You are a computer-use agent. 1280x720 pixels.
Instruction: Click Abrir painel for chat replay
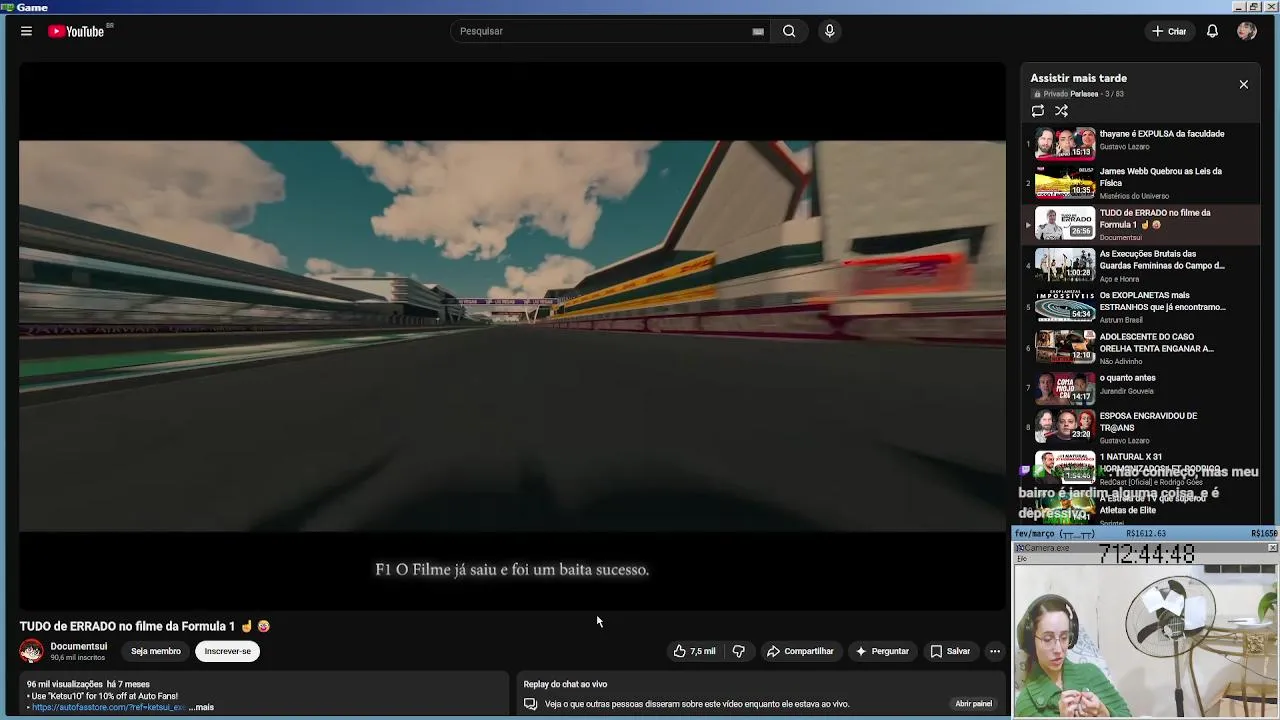973,704
